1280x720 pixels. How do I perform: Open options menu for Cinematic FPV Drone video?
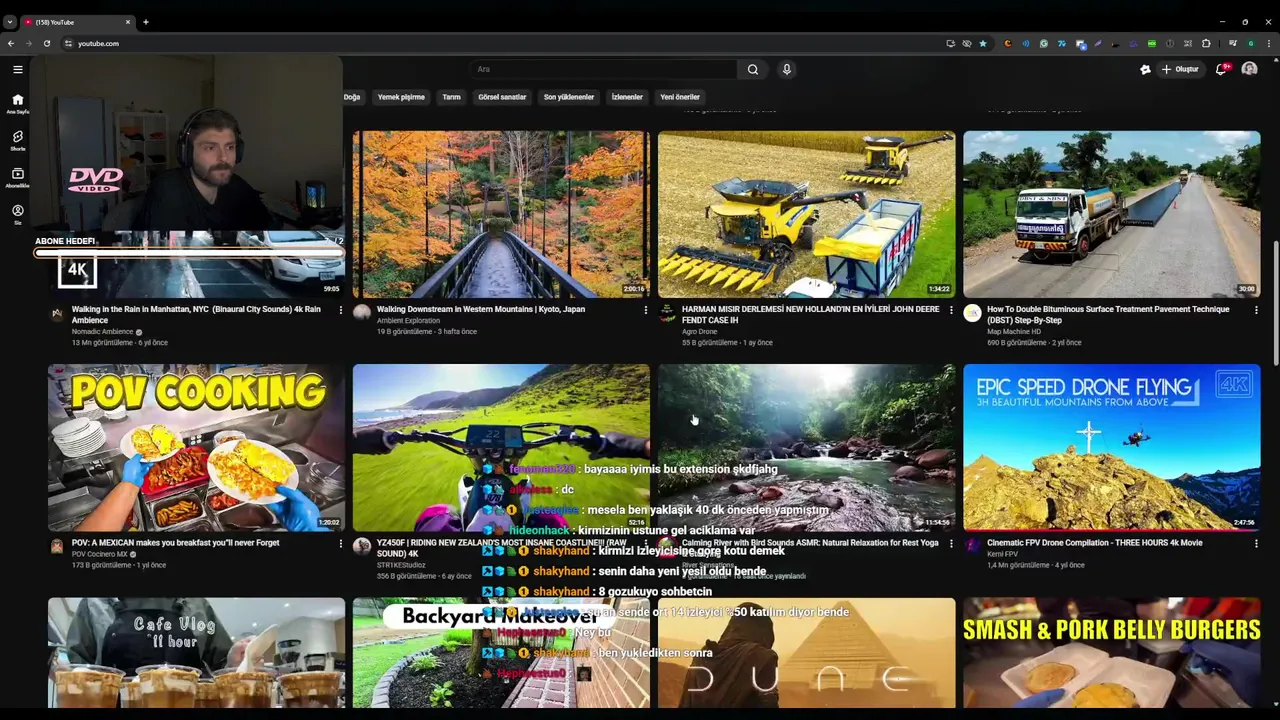1256,543
